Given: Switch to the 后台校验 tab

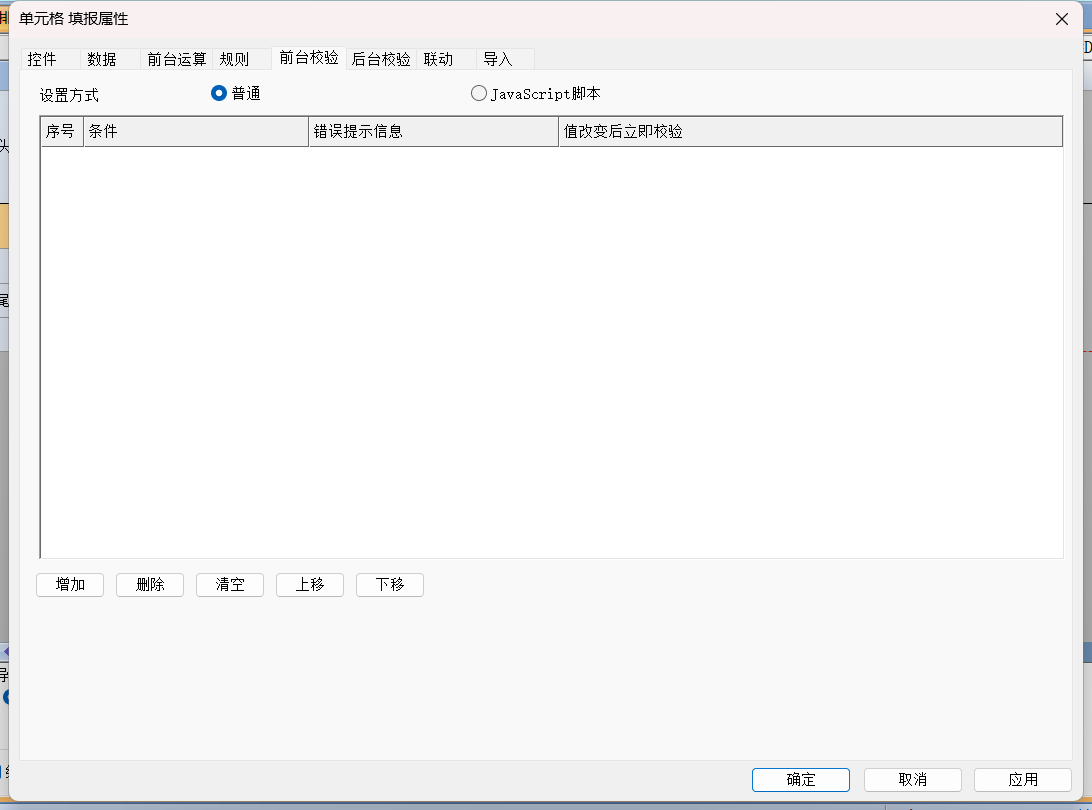Looking at the screenshot, I should coord(381,59).
